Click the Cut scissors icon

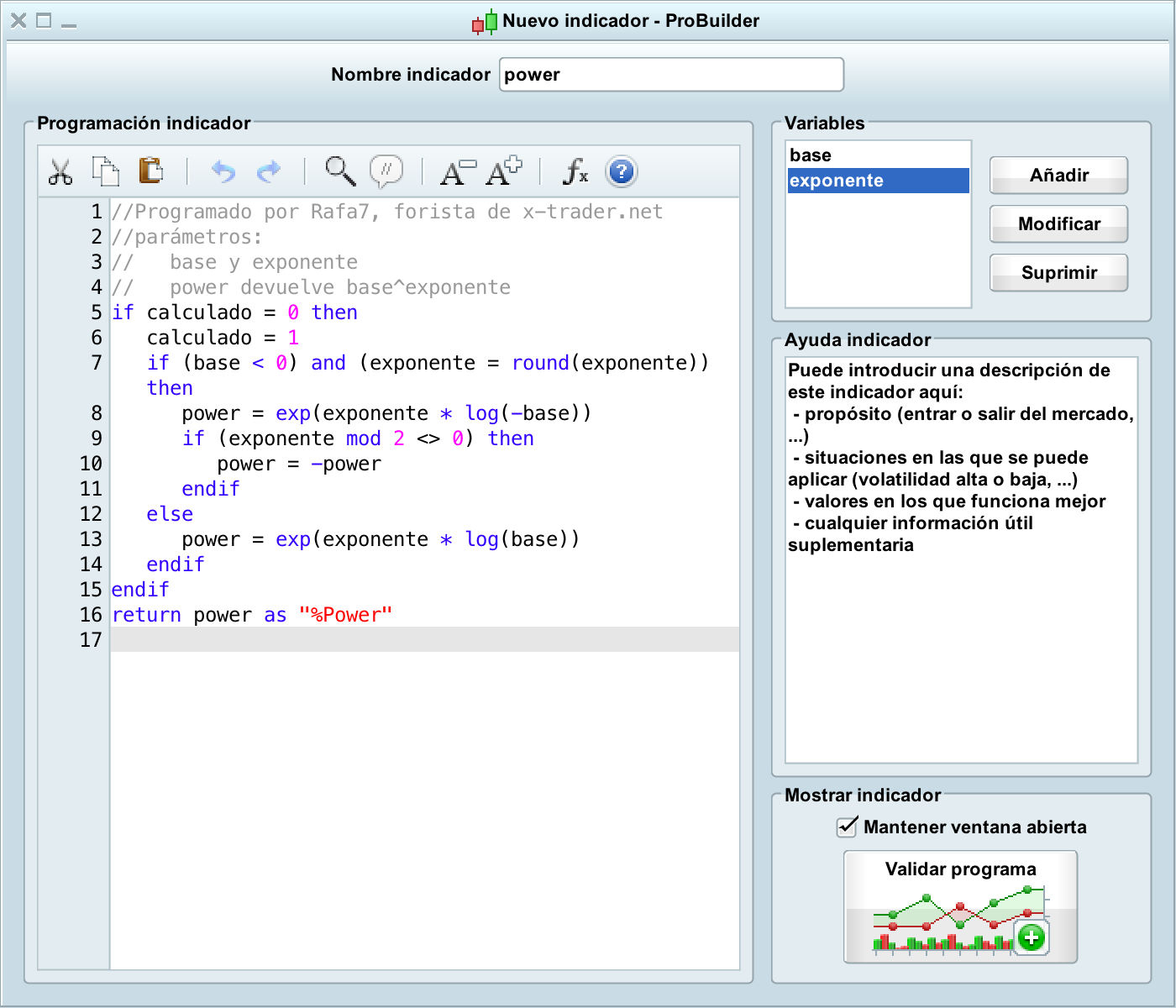[x=60, y=171]
